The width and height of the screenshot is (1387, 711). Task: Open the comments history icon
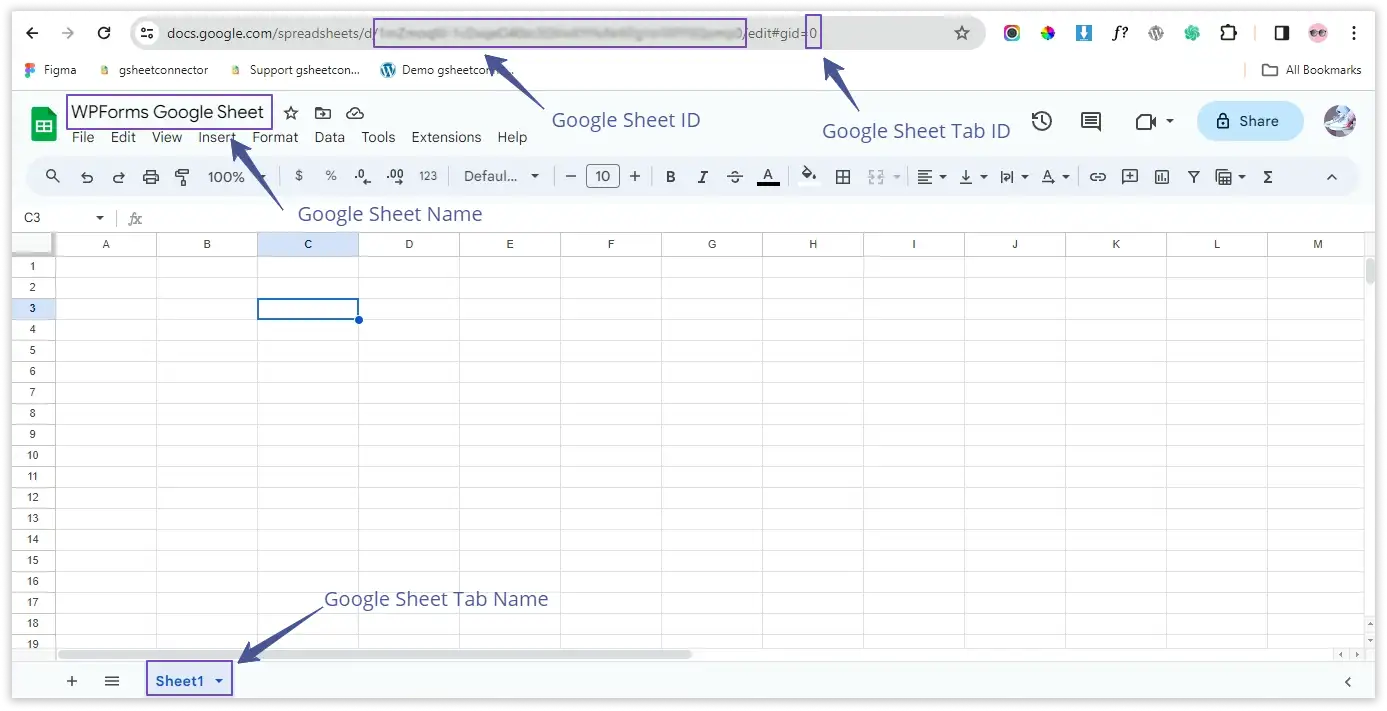pyautogui.click(x=1091, y=121)
